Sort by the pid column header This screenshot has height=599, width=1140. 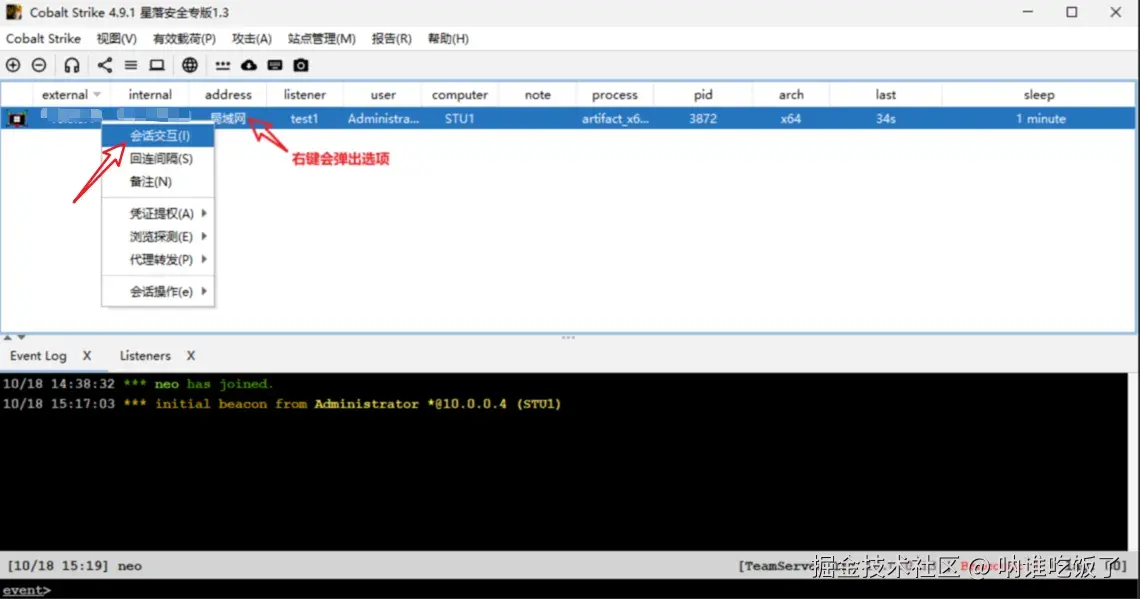[x=703, y=95]
